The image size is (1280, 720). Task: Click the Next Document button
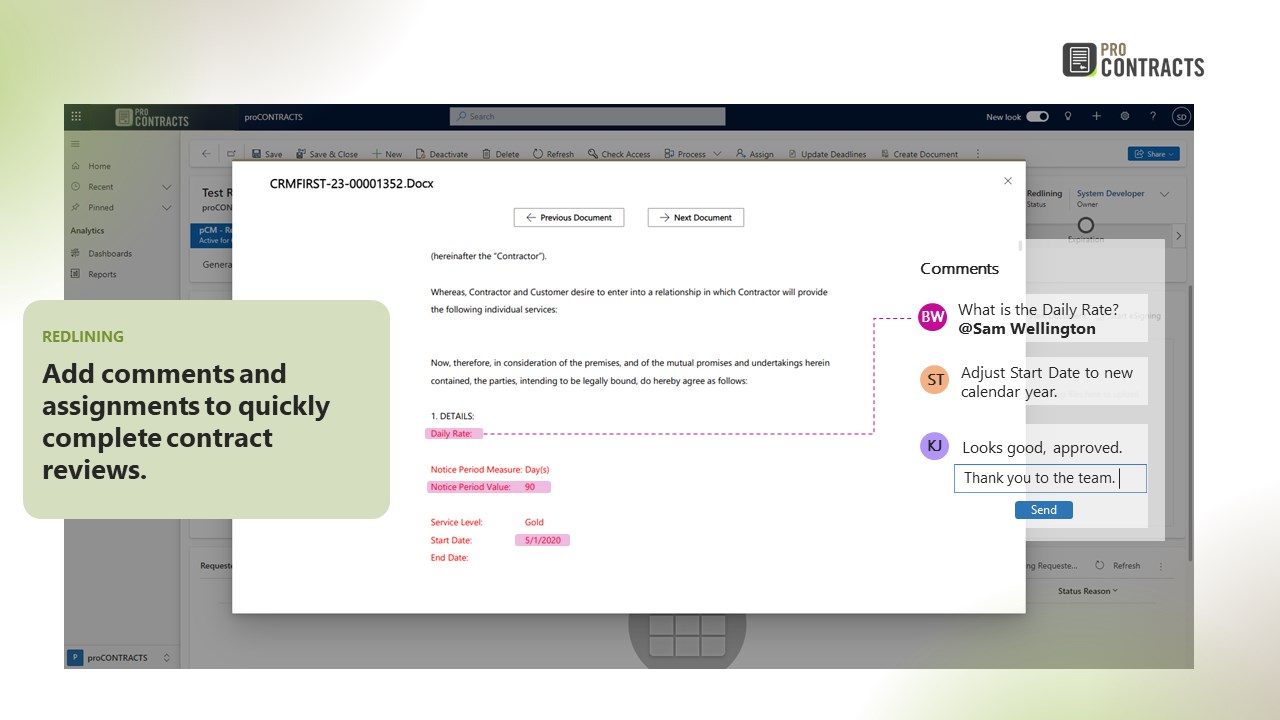[x=696, y=217]
